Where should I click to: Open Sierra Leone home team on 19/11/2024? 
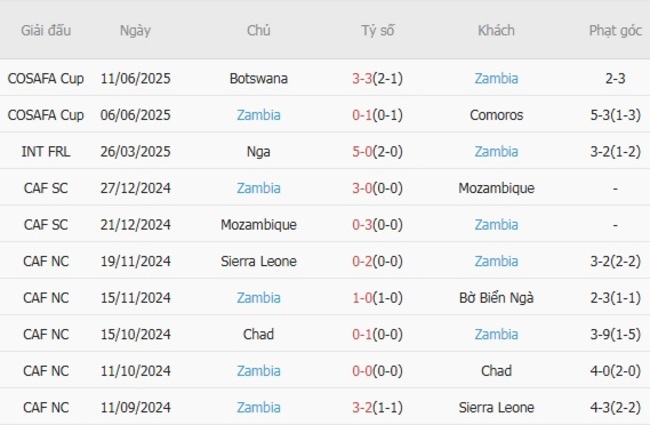tap(259, 261)
